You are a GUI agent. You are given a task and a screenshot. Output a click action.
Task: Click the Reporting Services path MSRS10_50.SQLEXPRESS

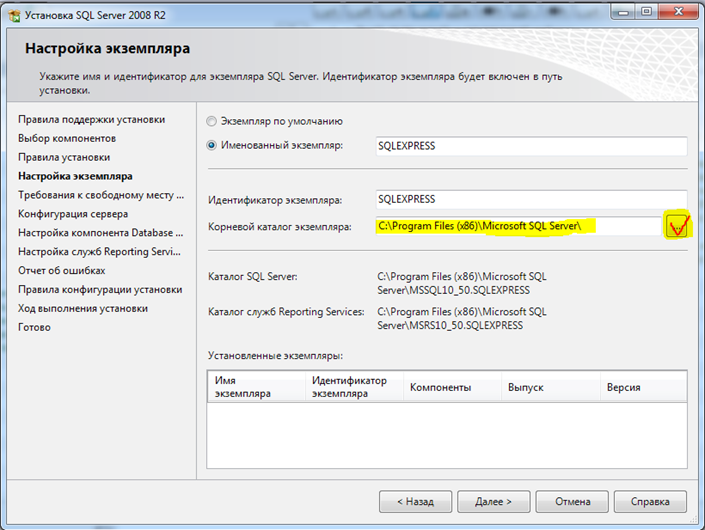click(462, 319)
